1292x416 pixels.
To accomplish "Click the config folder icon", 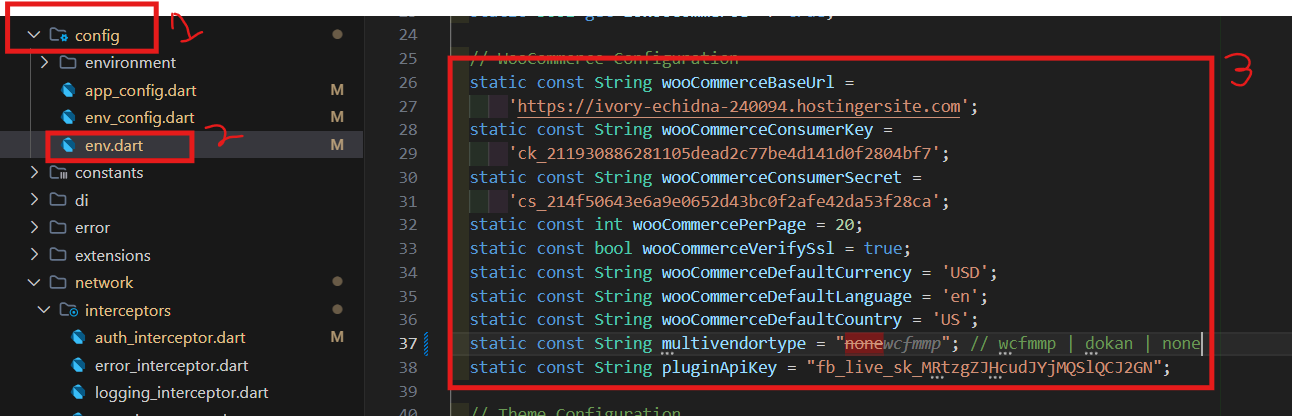I will pyautogui.click(x=58, y=35).
